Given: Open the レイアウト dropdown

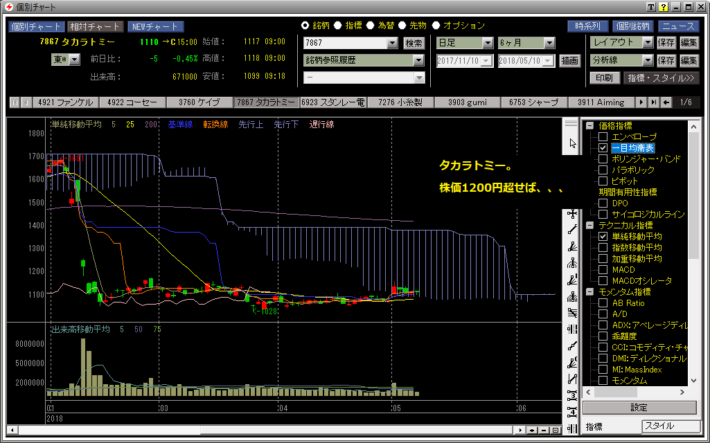Looking at the screenshot, I should click(648, 43).
